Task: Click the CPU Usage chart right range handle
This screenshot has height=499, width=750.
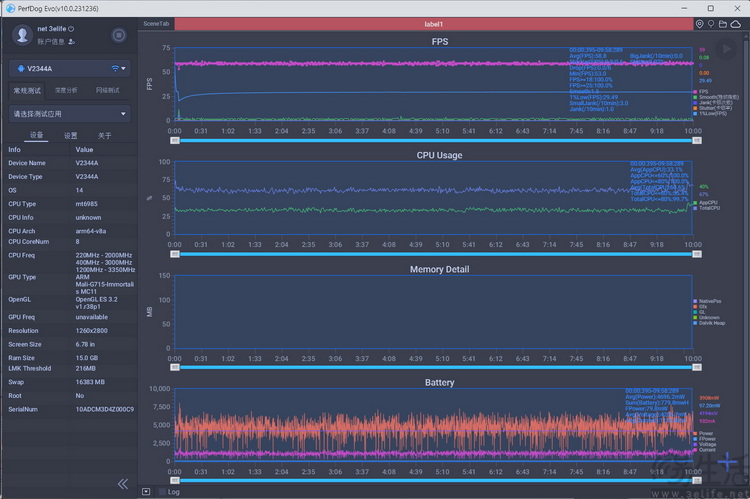Action: coord(697,254)
